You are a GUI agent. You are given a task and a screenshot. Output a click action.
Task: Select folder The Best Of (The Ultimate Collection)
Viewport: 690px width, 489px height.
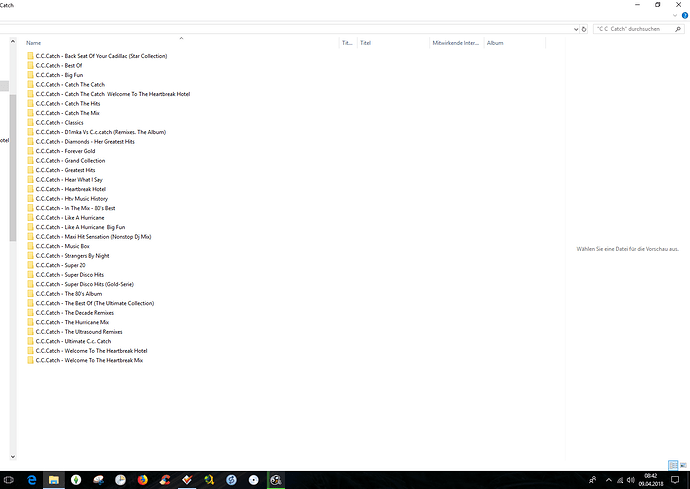(x=91, y=303)
